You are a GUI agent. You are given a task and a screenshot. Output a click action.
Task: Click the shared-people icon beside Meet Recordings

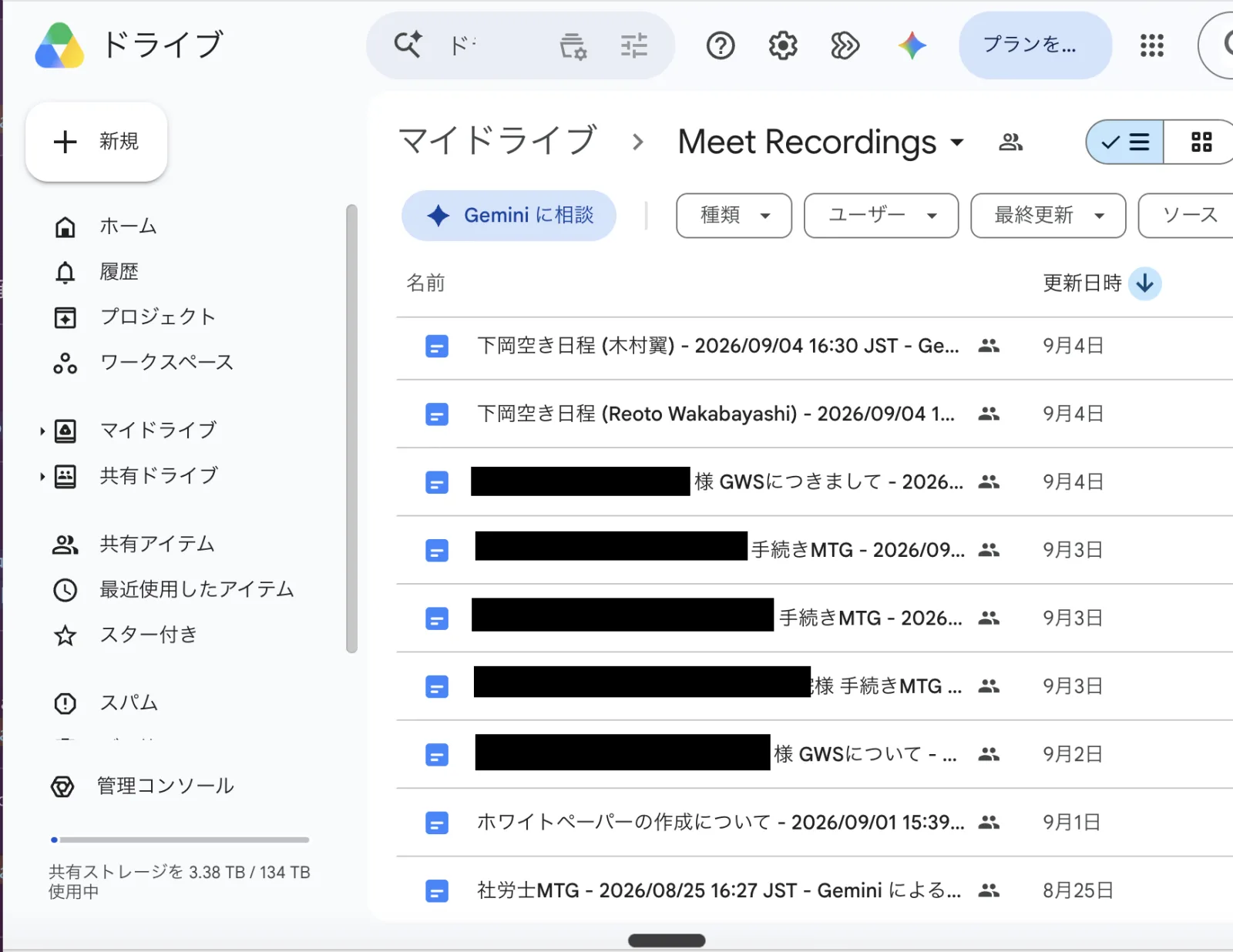pos(1010,142)
